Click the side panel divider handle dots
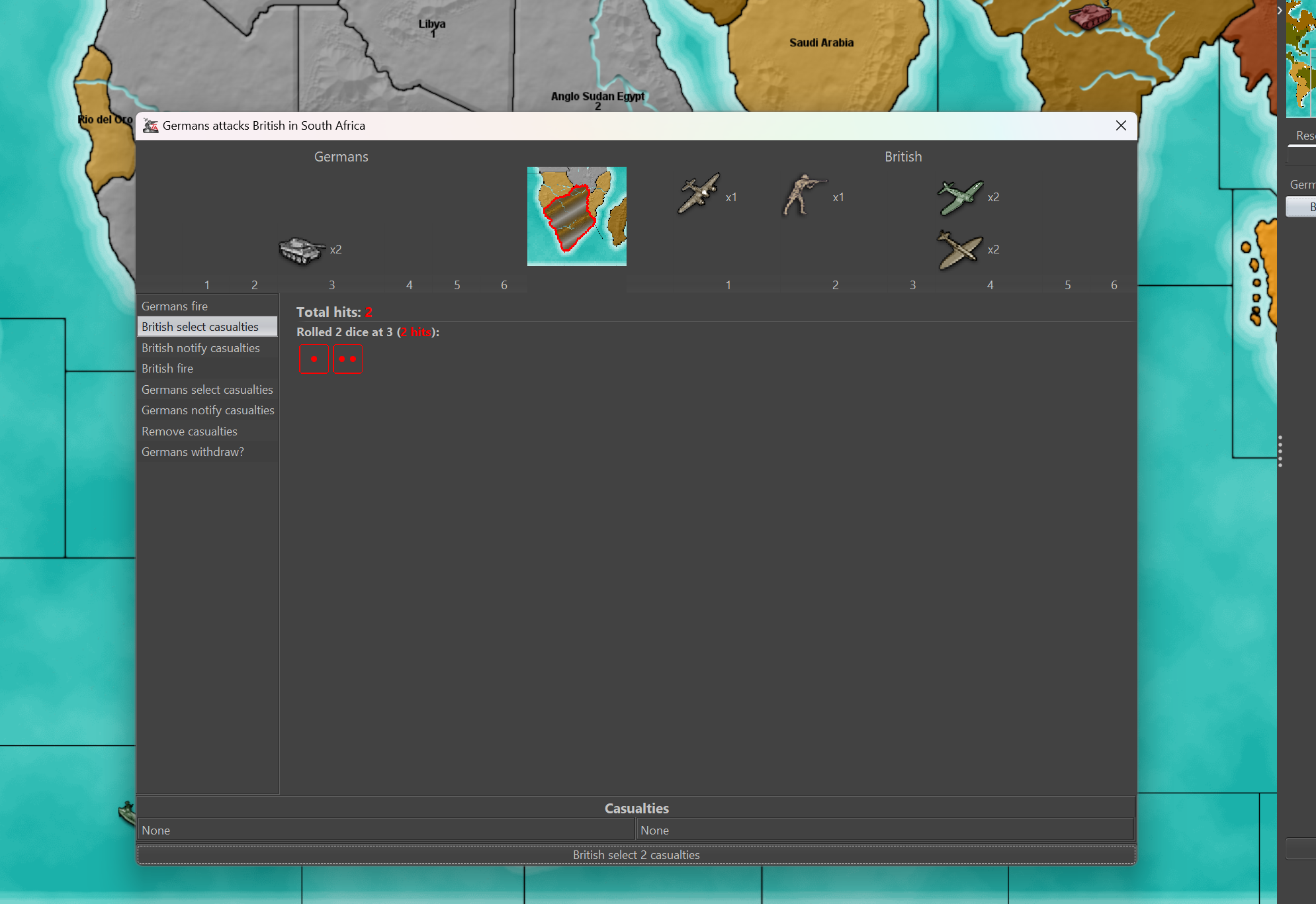Image resolution: width=1316 pixels, height=904 pixels. tap(1280, 451)
